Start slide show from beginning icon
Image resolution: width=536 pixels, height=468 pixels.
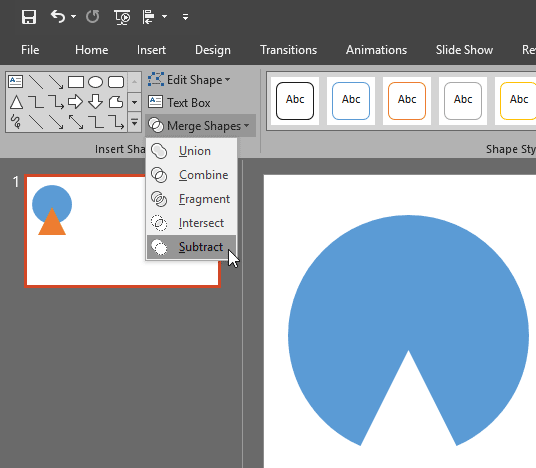pyautogui.click(x=122, y=17)
